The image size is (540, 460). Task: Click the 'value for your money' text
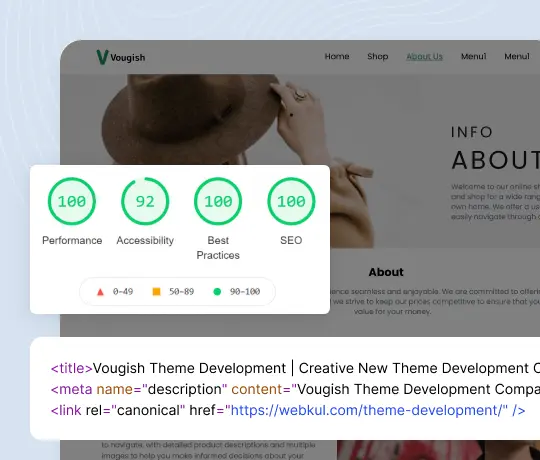point(392,312)
